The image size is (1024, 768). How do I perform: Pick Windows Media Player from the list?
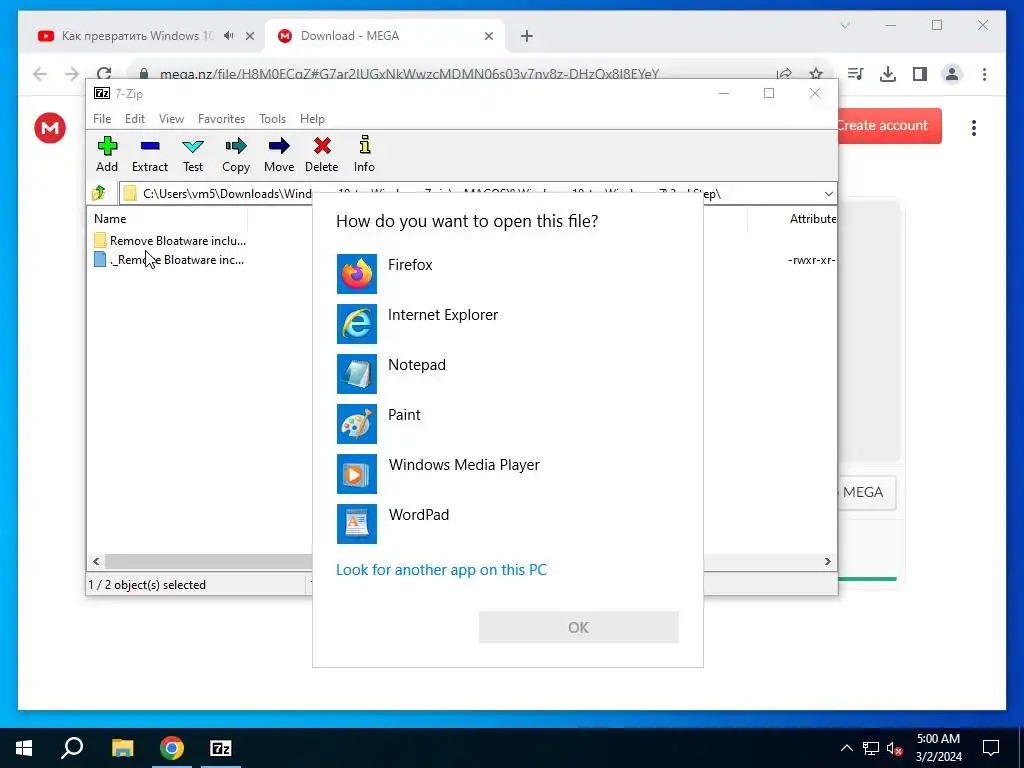pyautogui.click(x=507, y=473)
